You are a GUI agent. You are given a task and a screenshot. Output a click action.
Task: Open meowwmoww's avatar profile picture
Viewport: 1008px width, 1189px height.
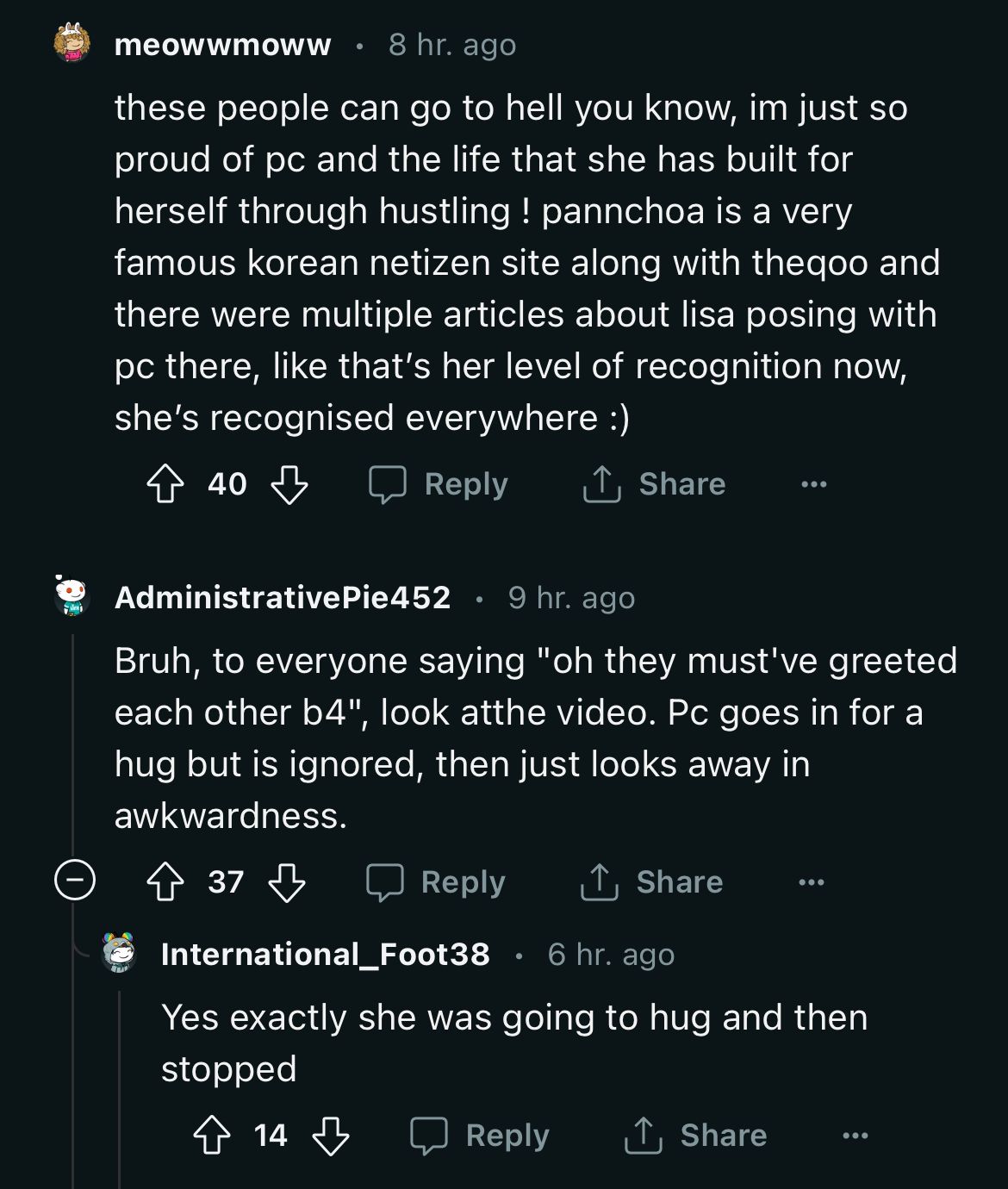coord(72,44)
